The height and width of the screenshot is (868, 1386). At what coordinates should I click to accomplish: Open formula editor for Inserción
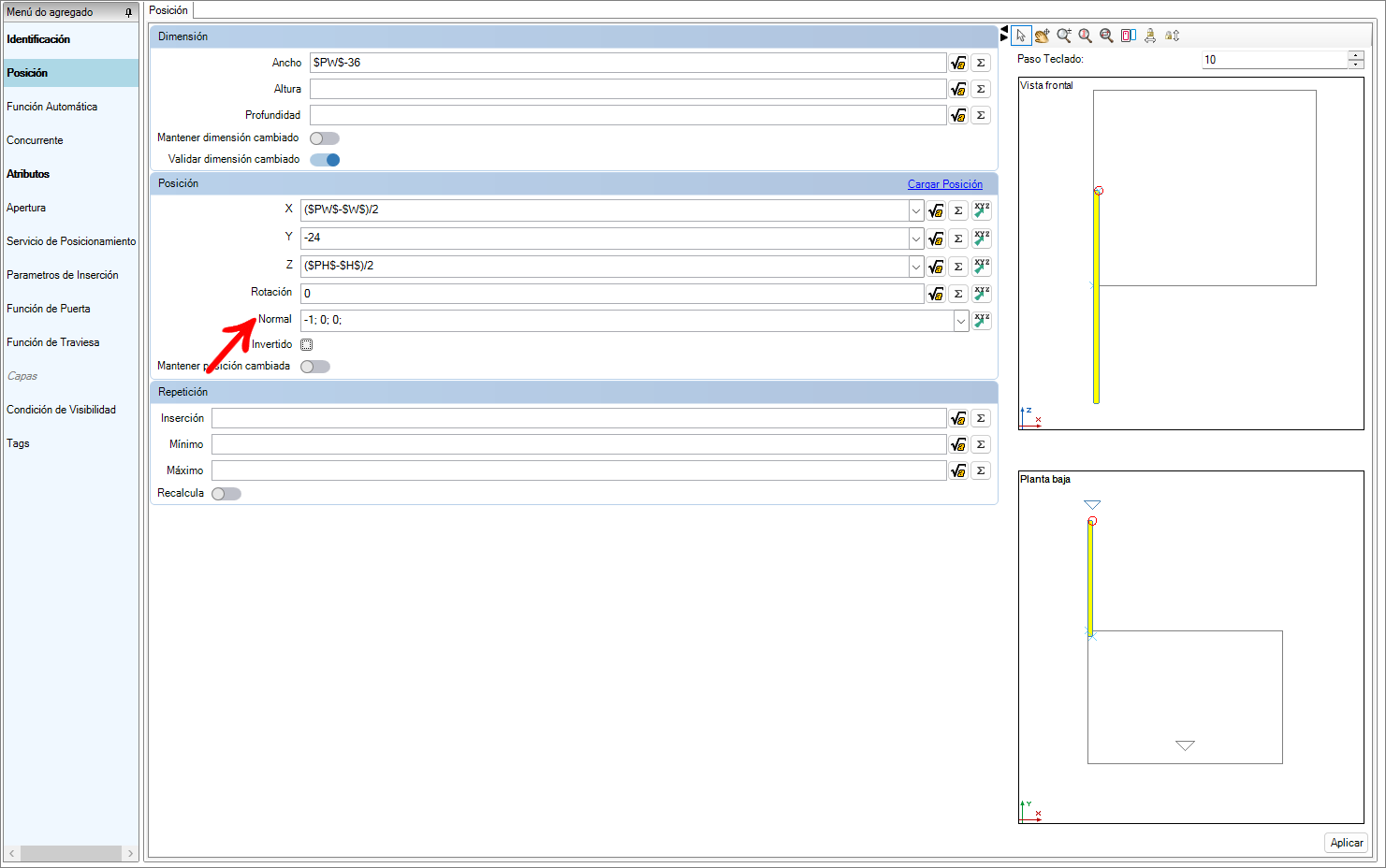tap(958, 418)
